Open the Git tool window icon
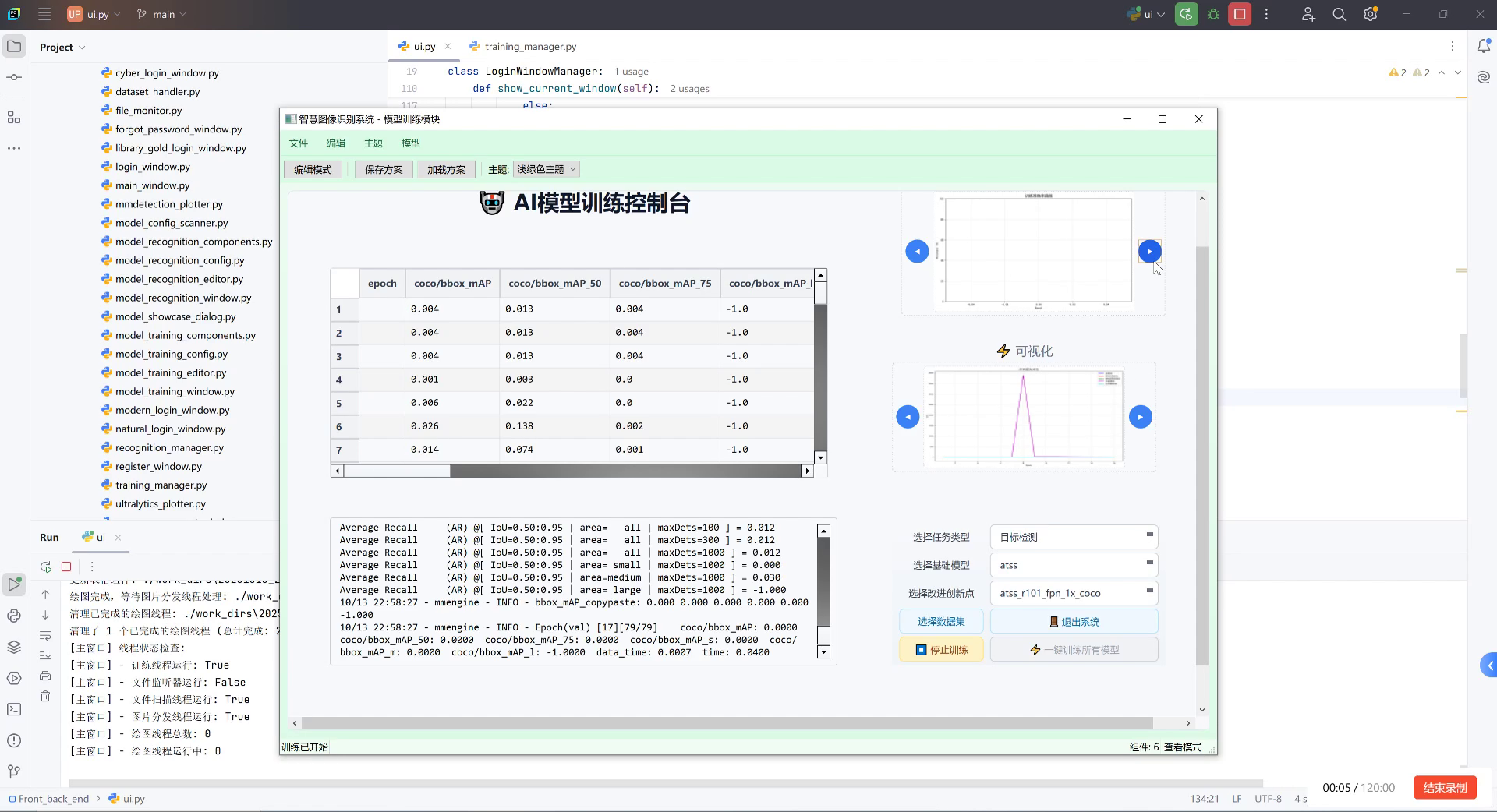The height and width of the screenshot is (812, 1497). 14,771
